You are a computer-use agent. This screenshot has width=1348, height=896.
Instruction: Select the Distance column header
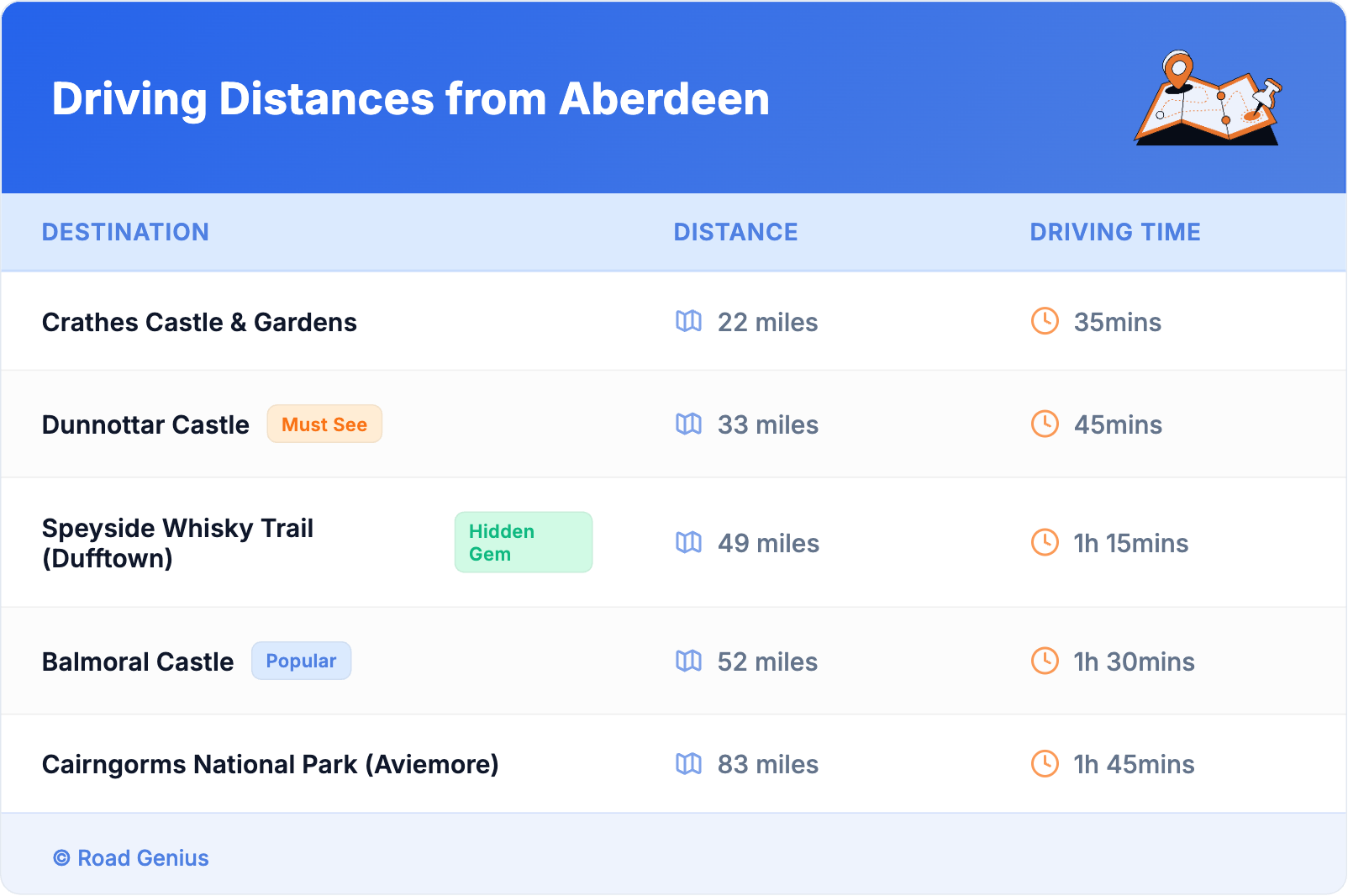coord(735,232)
